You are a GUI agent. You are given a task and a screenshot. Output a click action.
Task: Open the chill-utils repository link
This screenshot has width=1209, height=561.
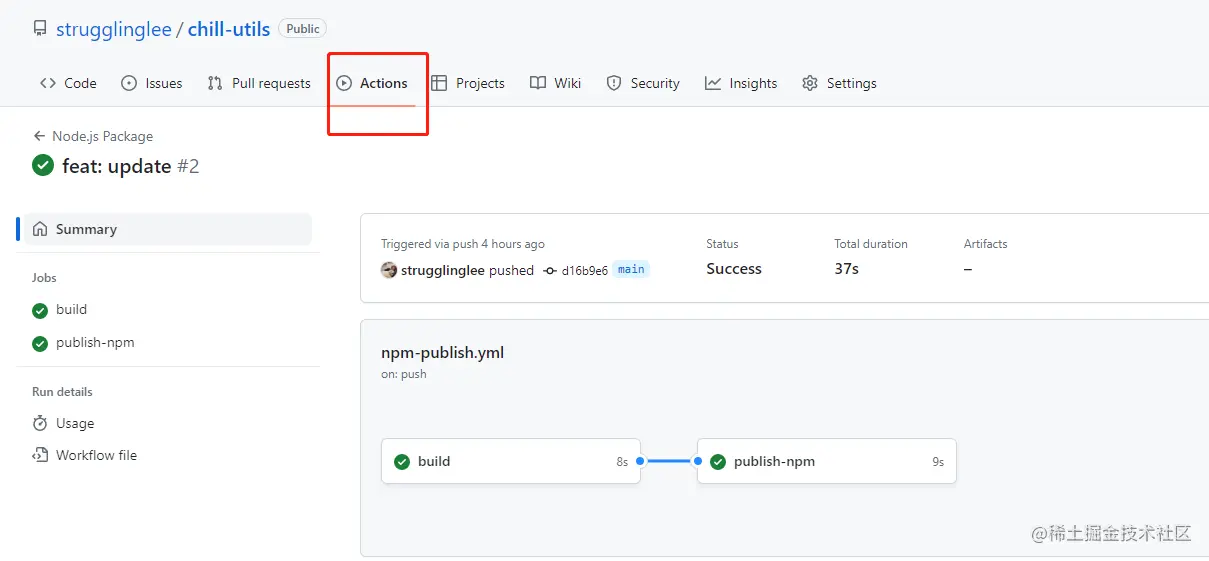[x=229, y=29]
